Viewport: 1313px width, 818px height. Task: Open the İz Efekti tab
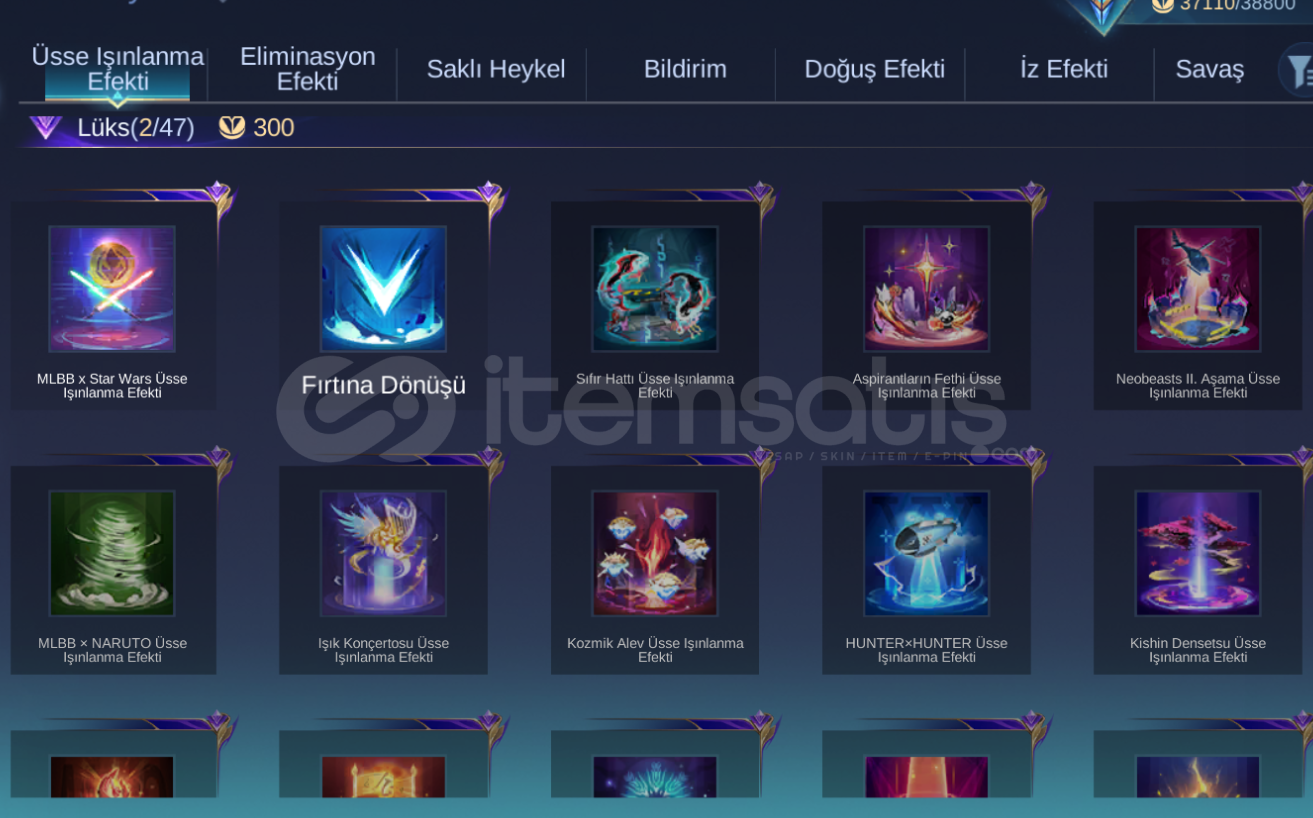pos(1064,69)
